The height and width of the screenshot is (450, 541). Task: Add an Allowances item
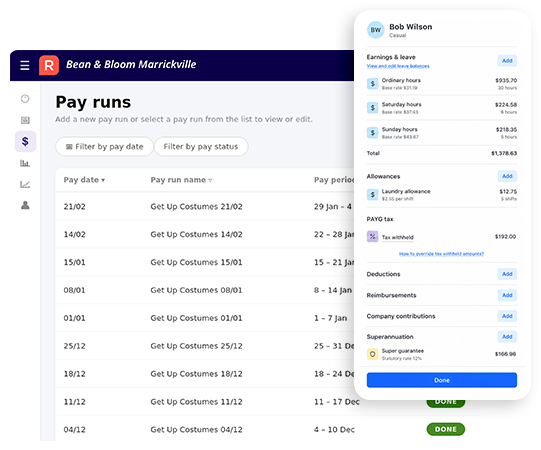(x=507, y=176)
